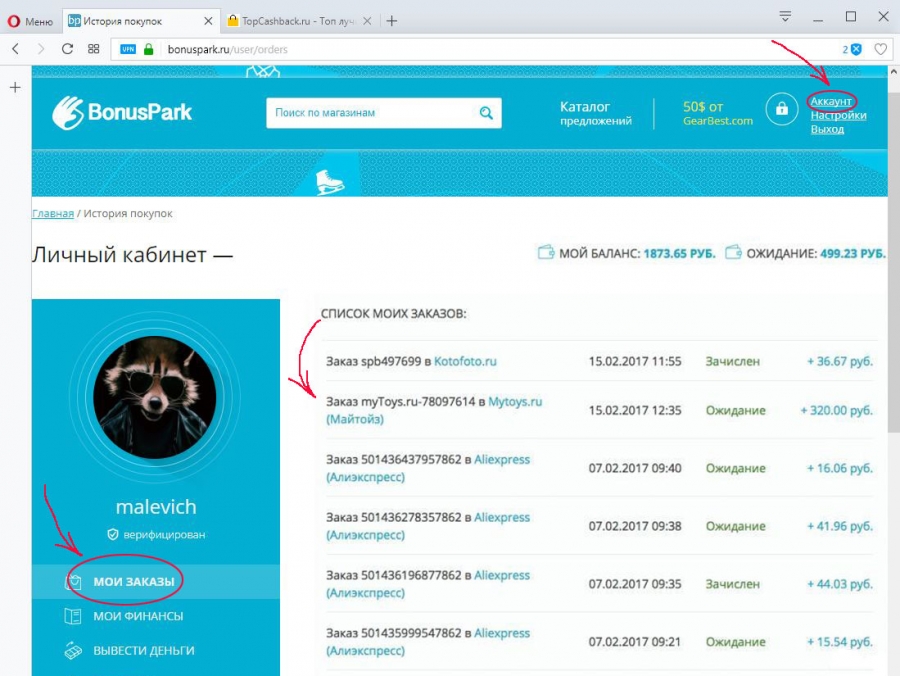900x676 pixels.
Task: Click the МОИ ЗАКАЗЫ bag icon
Action: pos(73,581)
